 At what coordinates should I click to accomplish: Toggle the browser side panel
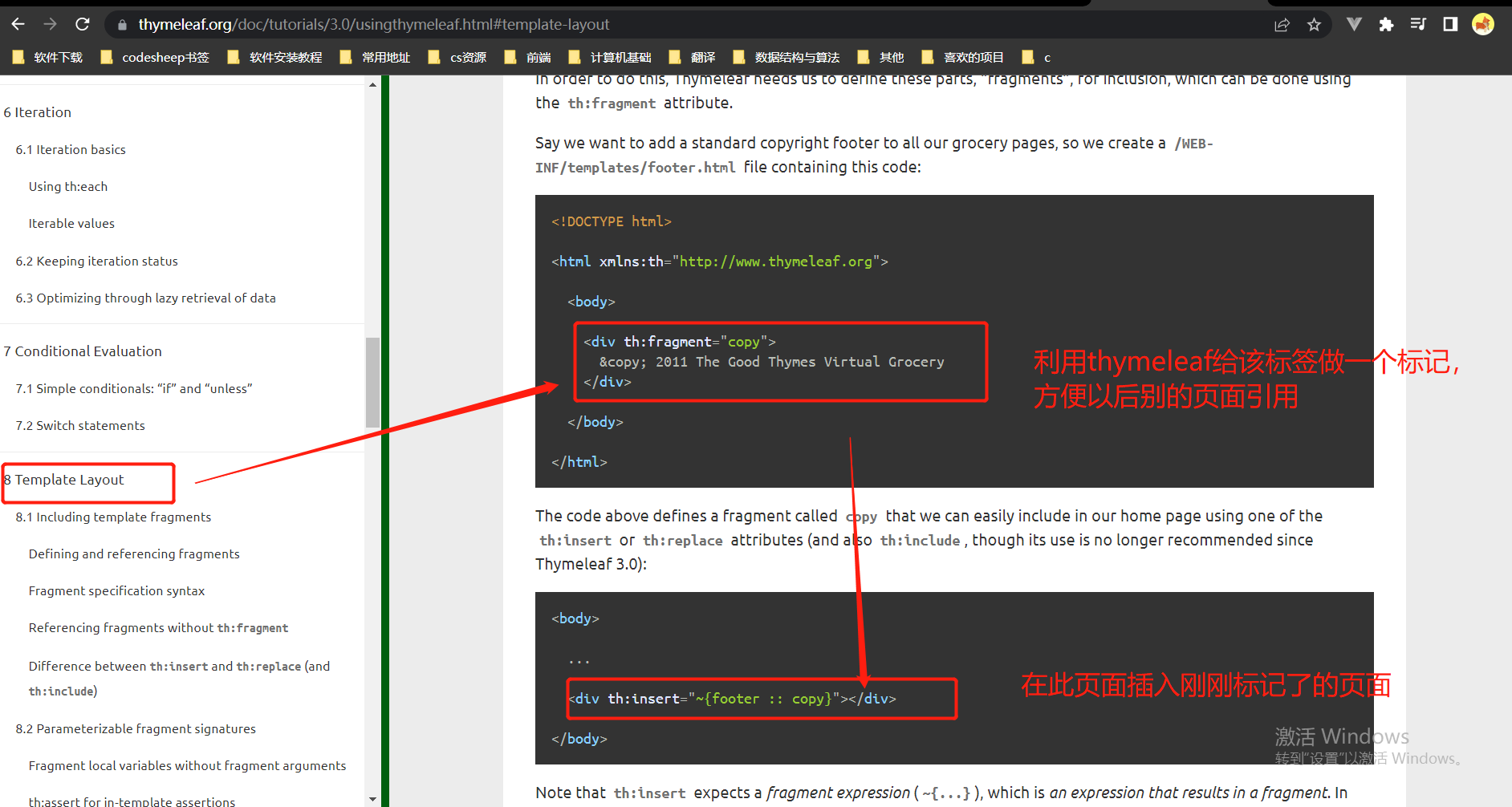1450,24
